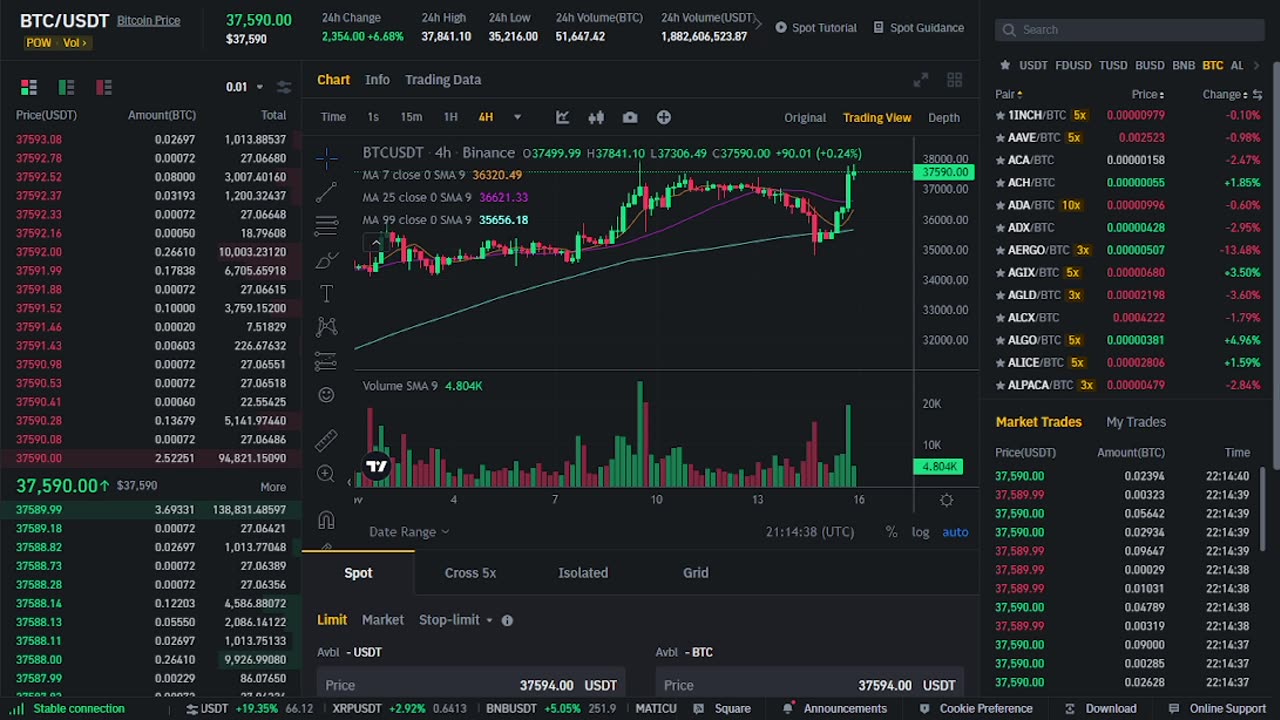Select the trend line drawing tool
Screen dimensions: 1280x720
click(326, 191)
